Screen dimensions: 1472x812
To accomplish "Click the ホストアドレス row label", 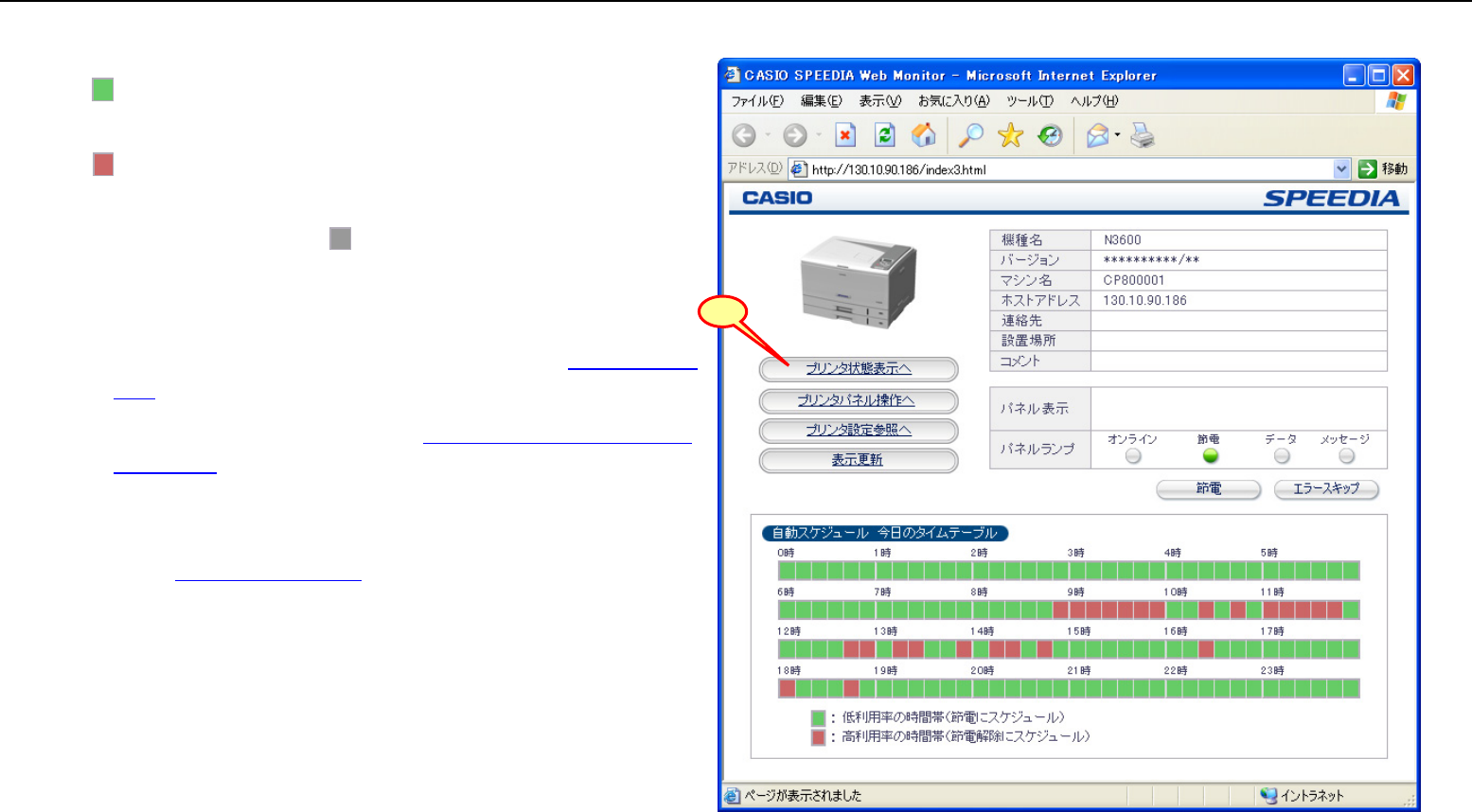I will [1040, 301].
